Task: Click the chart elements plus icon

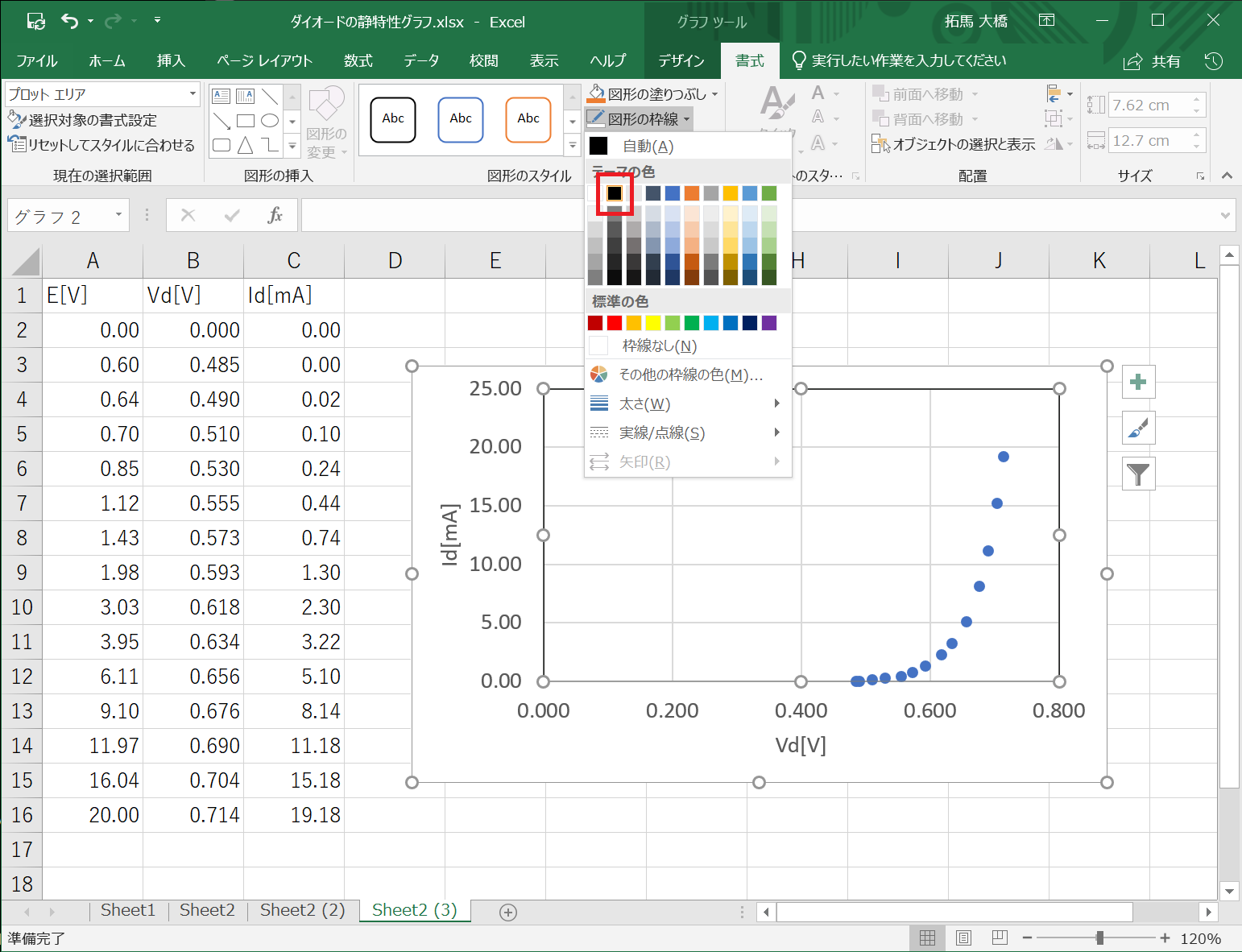Action: click(1138, 382)
